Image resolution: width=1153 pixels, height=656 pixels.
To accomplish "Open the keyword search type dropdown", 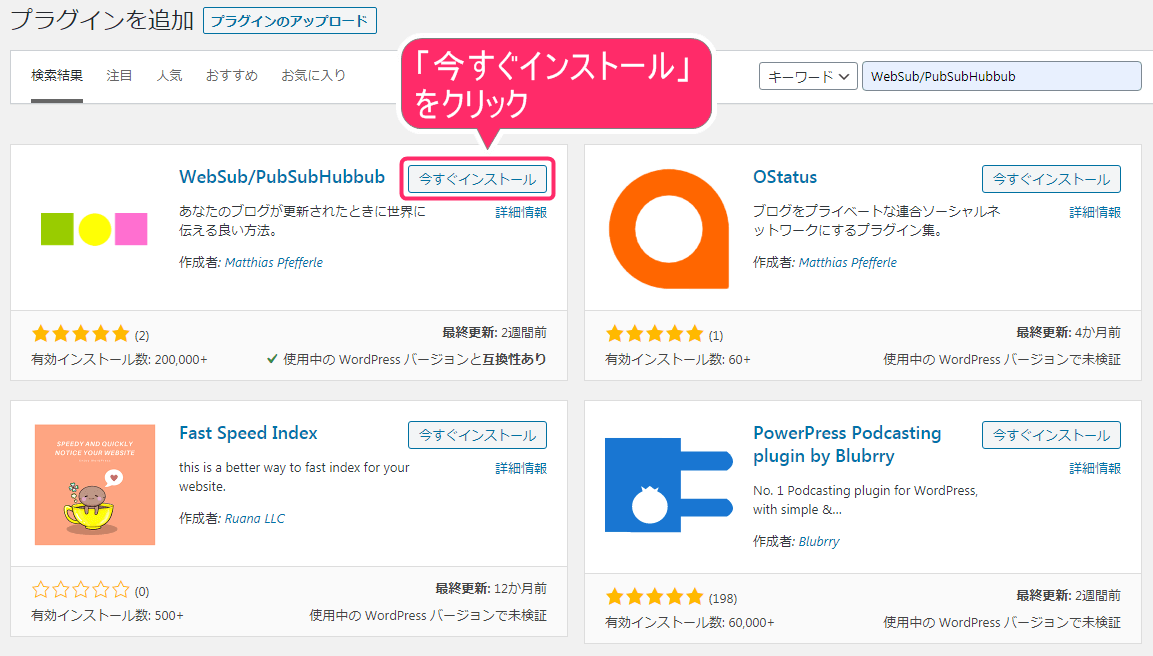I will click(x=808, y=76).
